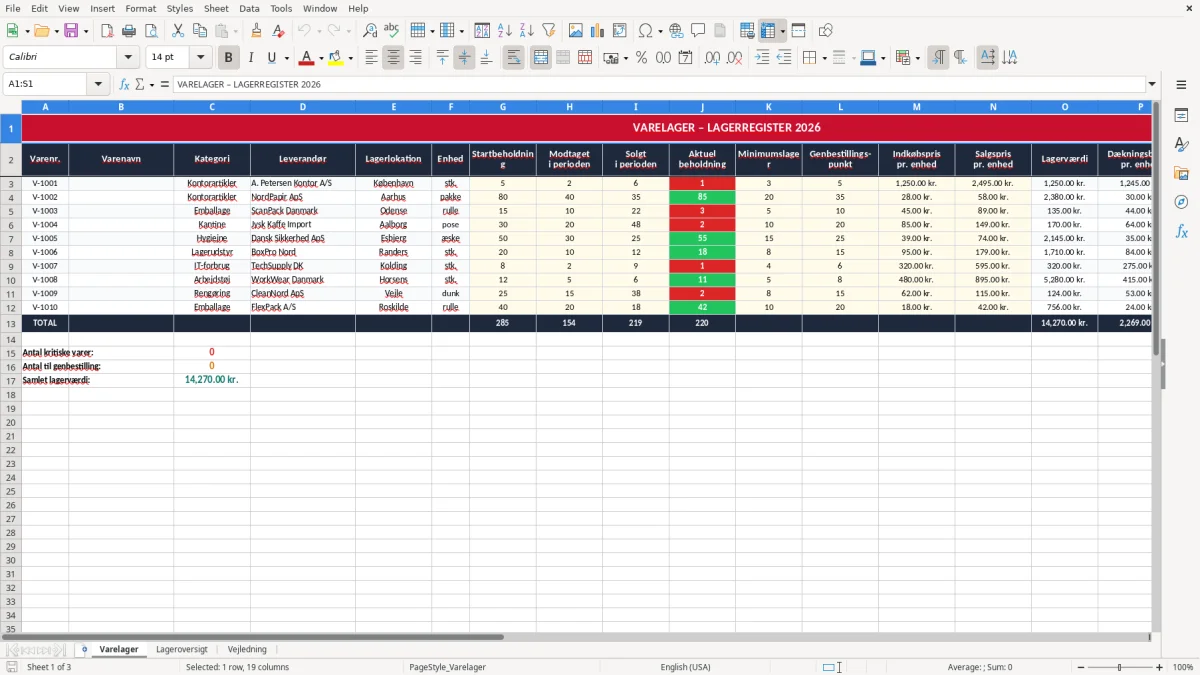Viewport: 1200px width, 675px height.
Task: Open the File menu
Action: point(13,8)
